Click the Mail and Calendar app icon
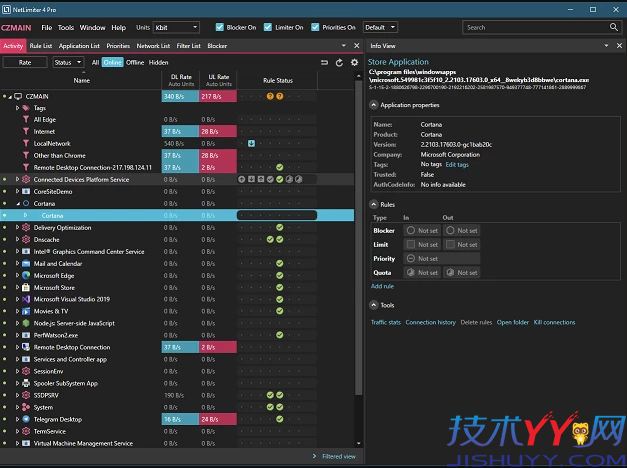Viewport: 627px width, 468px height. coord(26,263)
